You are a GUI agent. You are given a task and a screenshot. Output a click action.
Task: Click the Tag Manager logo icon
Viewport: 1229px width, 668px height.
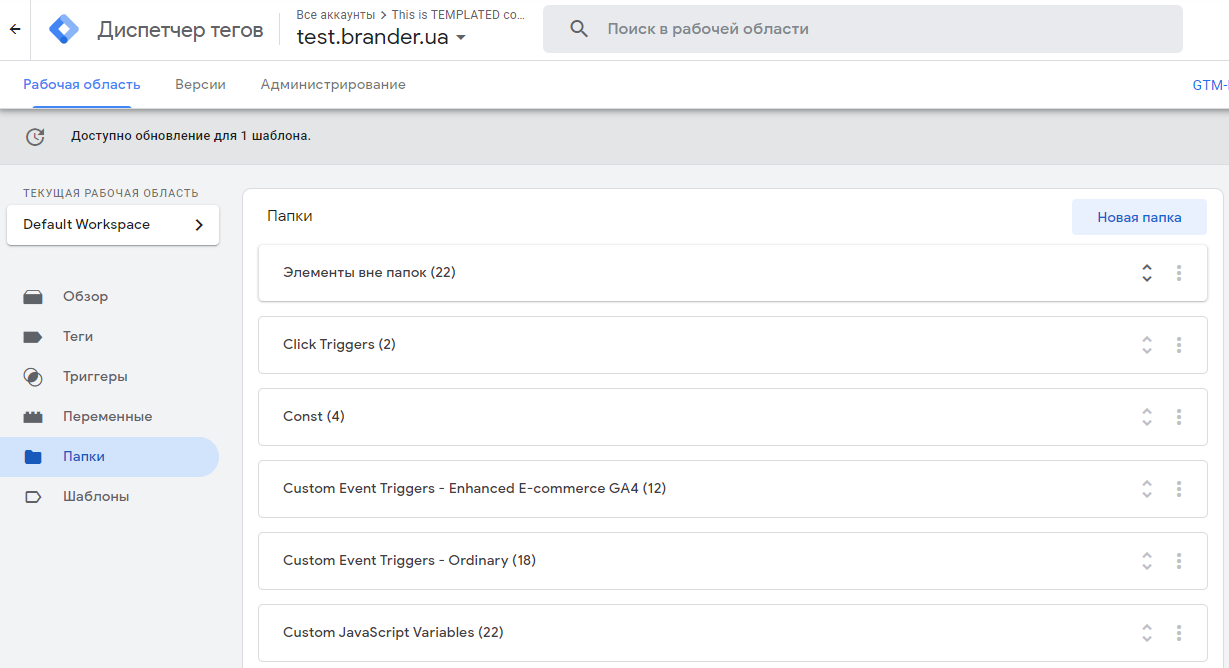point(64,30)
